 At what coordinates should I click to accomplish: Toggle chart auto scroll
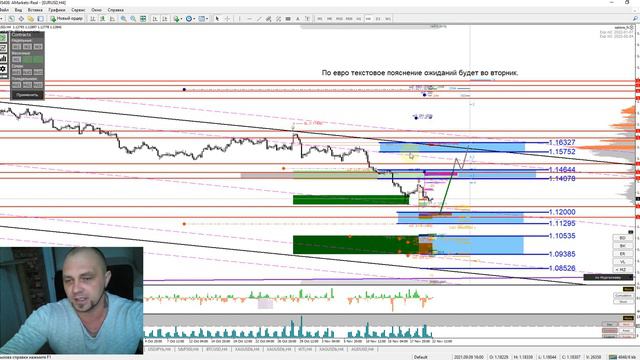point(155,19)
